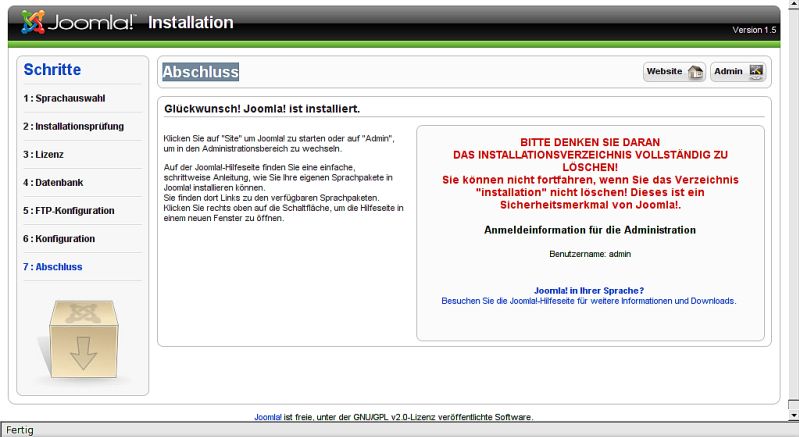The width and height of the screenshot is (799, 437).
Task: Click the installation box image in sidebar
Action: pos(84,340)
